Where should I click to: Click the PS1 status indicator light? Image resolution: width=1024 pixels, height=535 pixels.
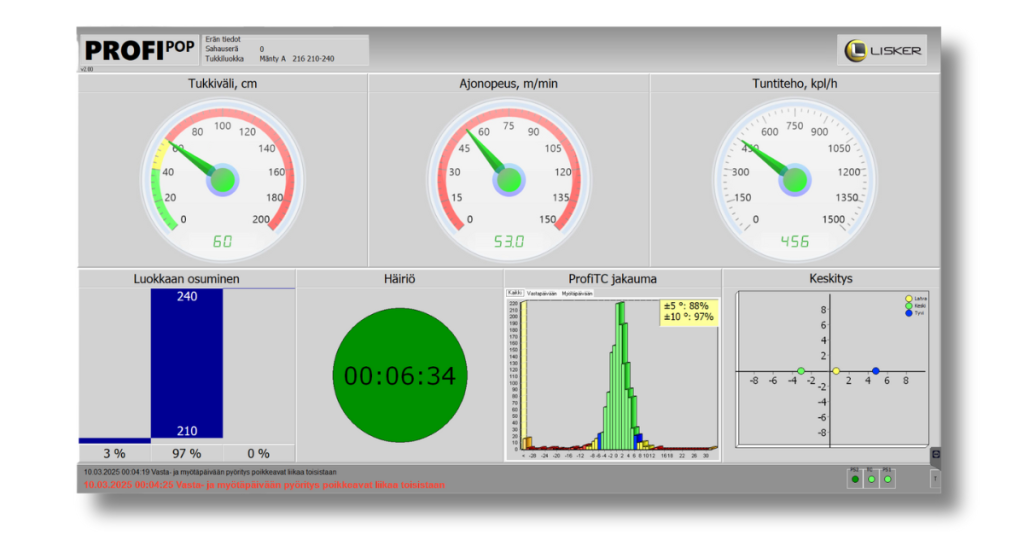pos(887,480)
